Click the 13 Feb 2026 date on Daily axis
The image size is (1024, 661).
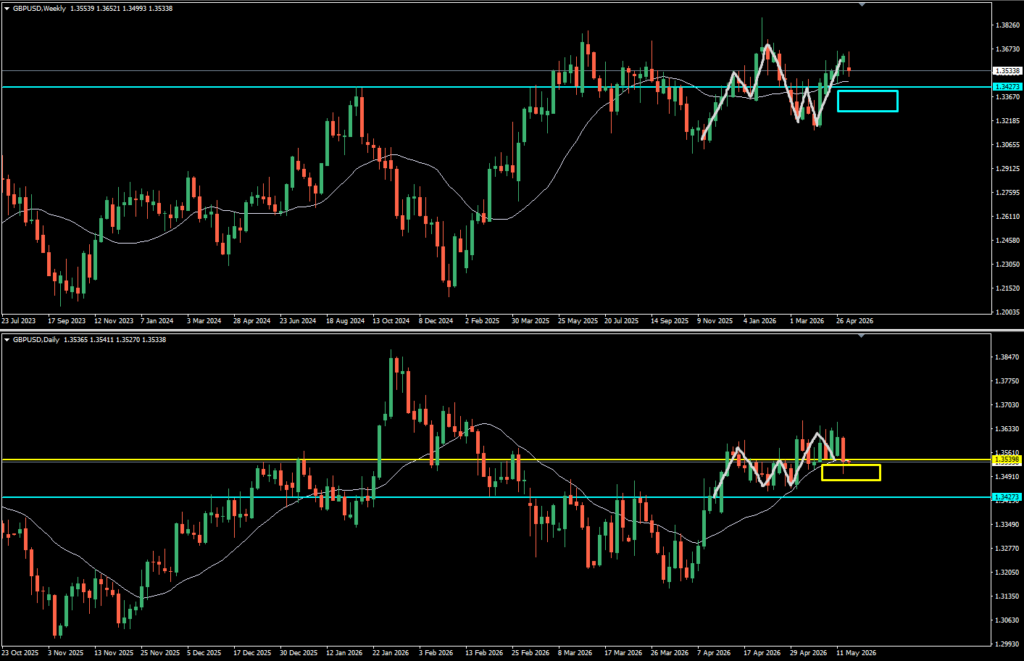pyautogui.click(x=484, y=653)
